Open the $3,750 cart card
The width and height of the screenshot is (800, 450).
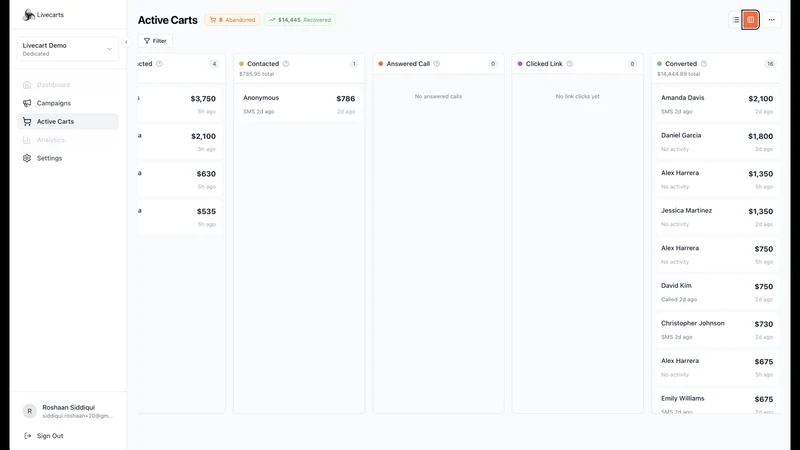click(180, 104)
